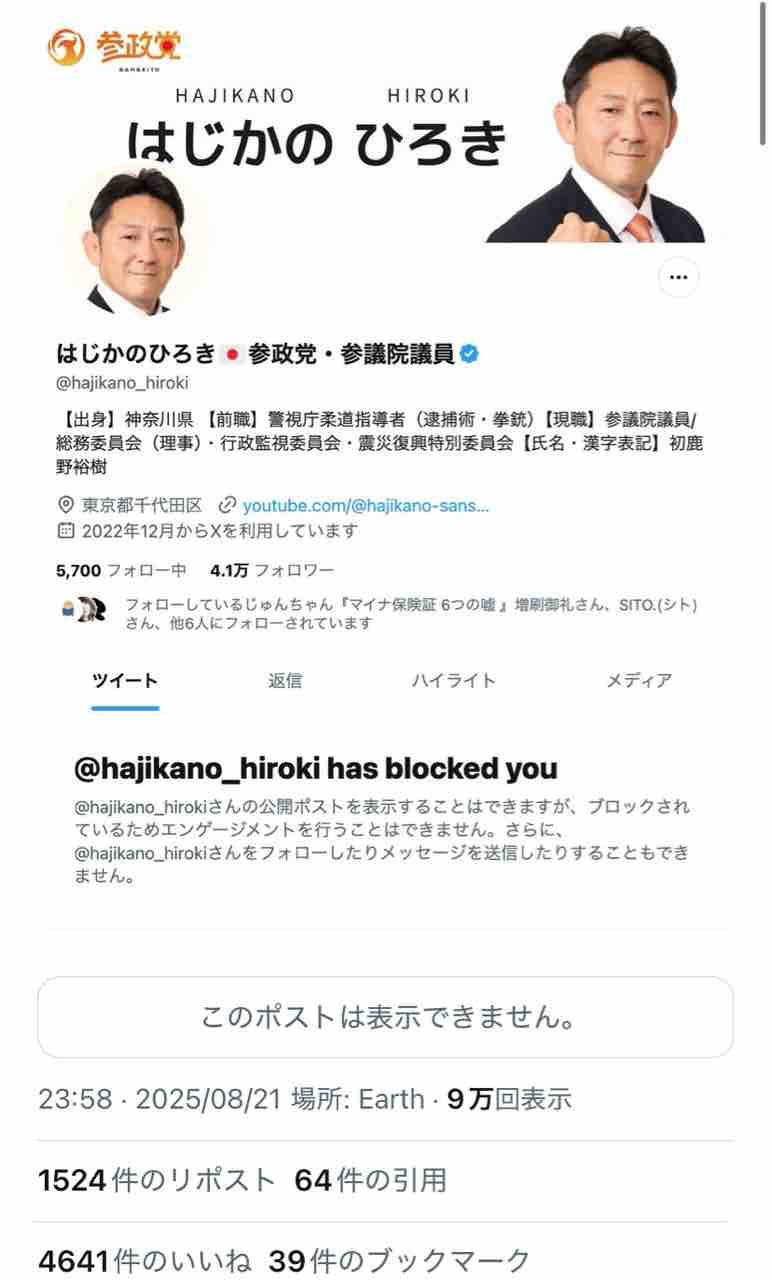
Task: Click the このポストは表示できません box
Action: click(386, 1018)
